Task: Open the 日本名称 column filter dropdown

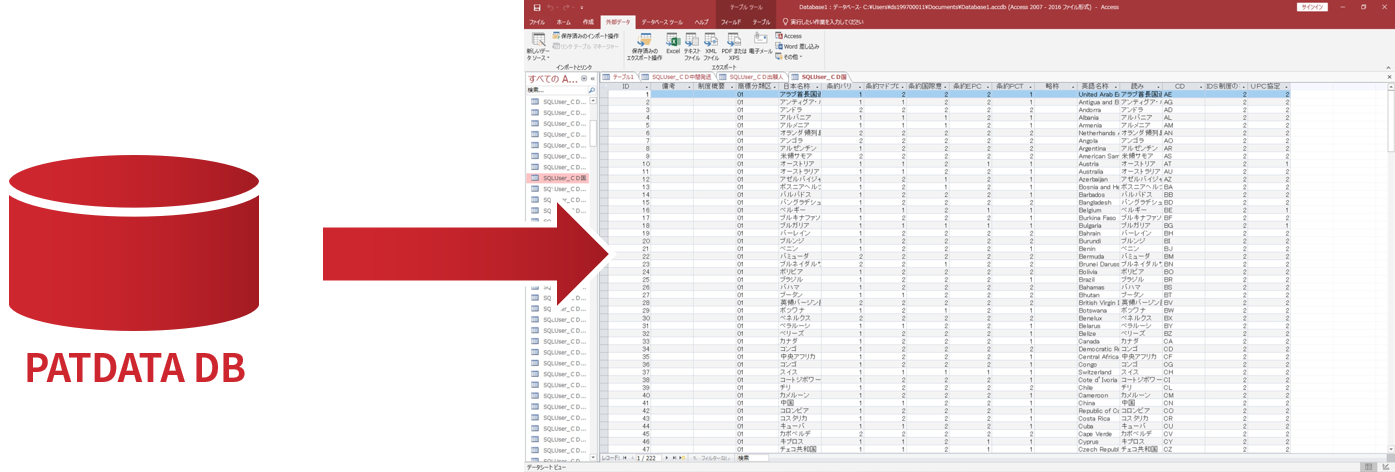Action: pos(816,86)
